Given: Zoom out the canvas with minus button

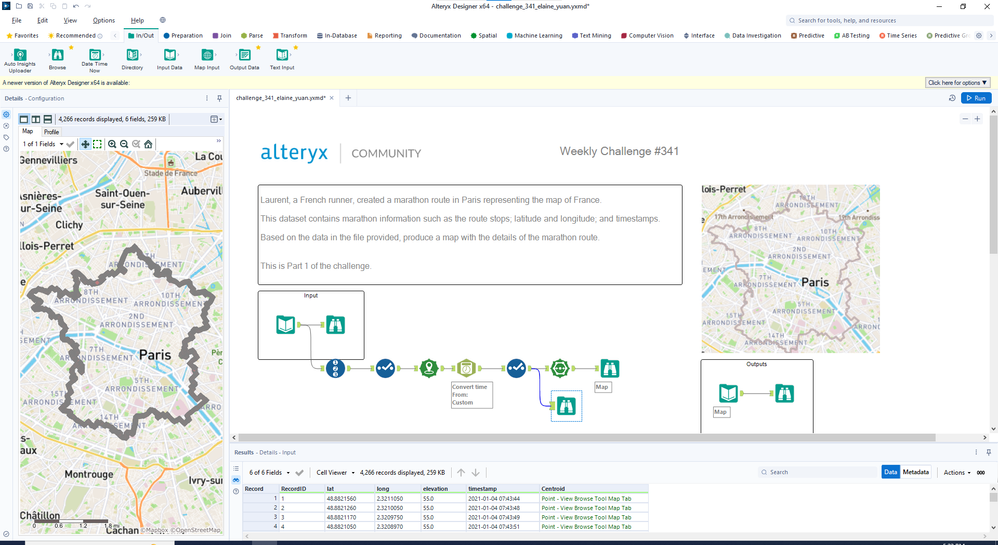Looking at the screenshot, I should tap(965, 119).
